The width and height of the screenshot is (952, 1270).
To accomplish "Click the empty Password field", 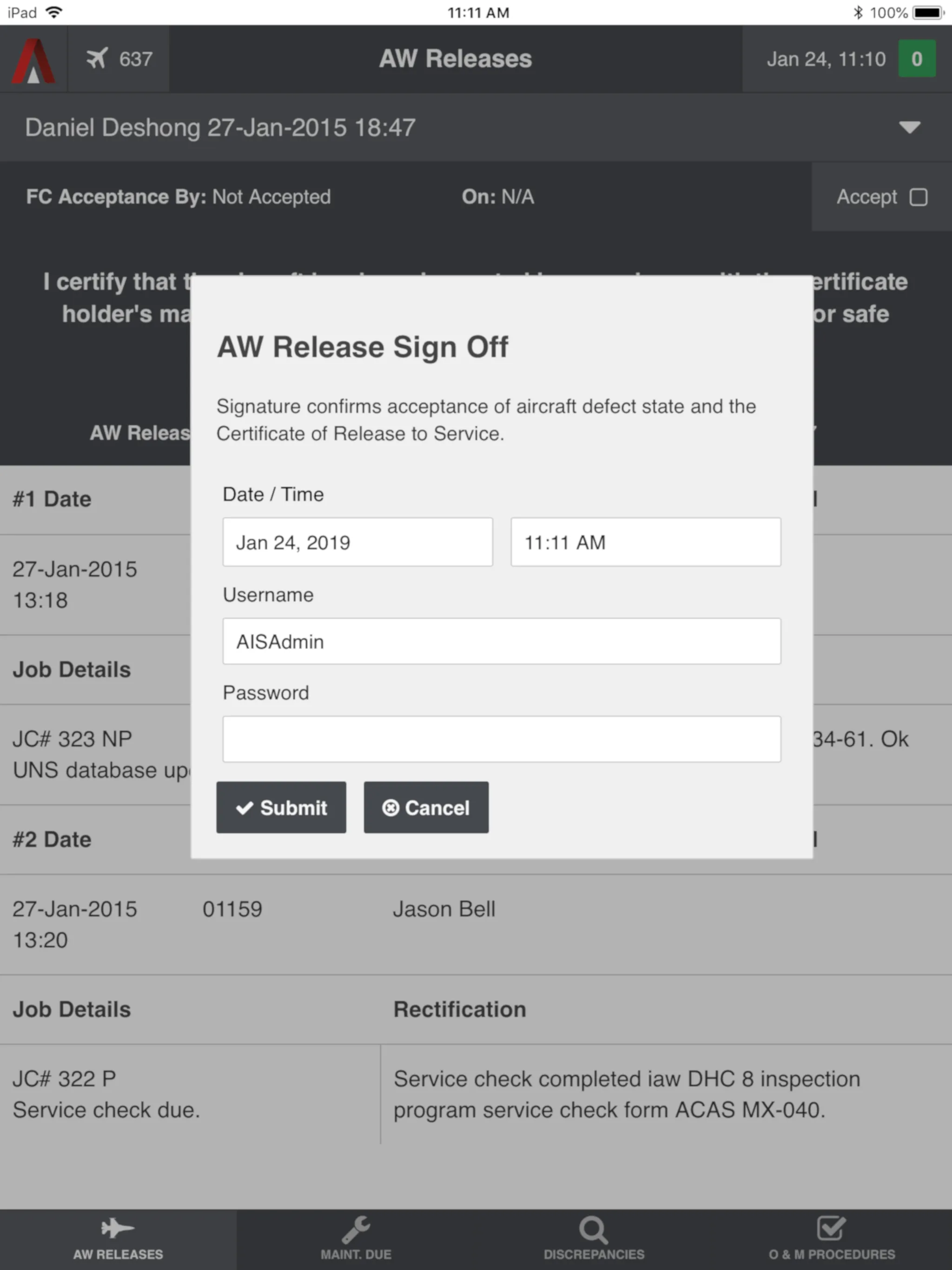I will point(501,739).
